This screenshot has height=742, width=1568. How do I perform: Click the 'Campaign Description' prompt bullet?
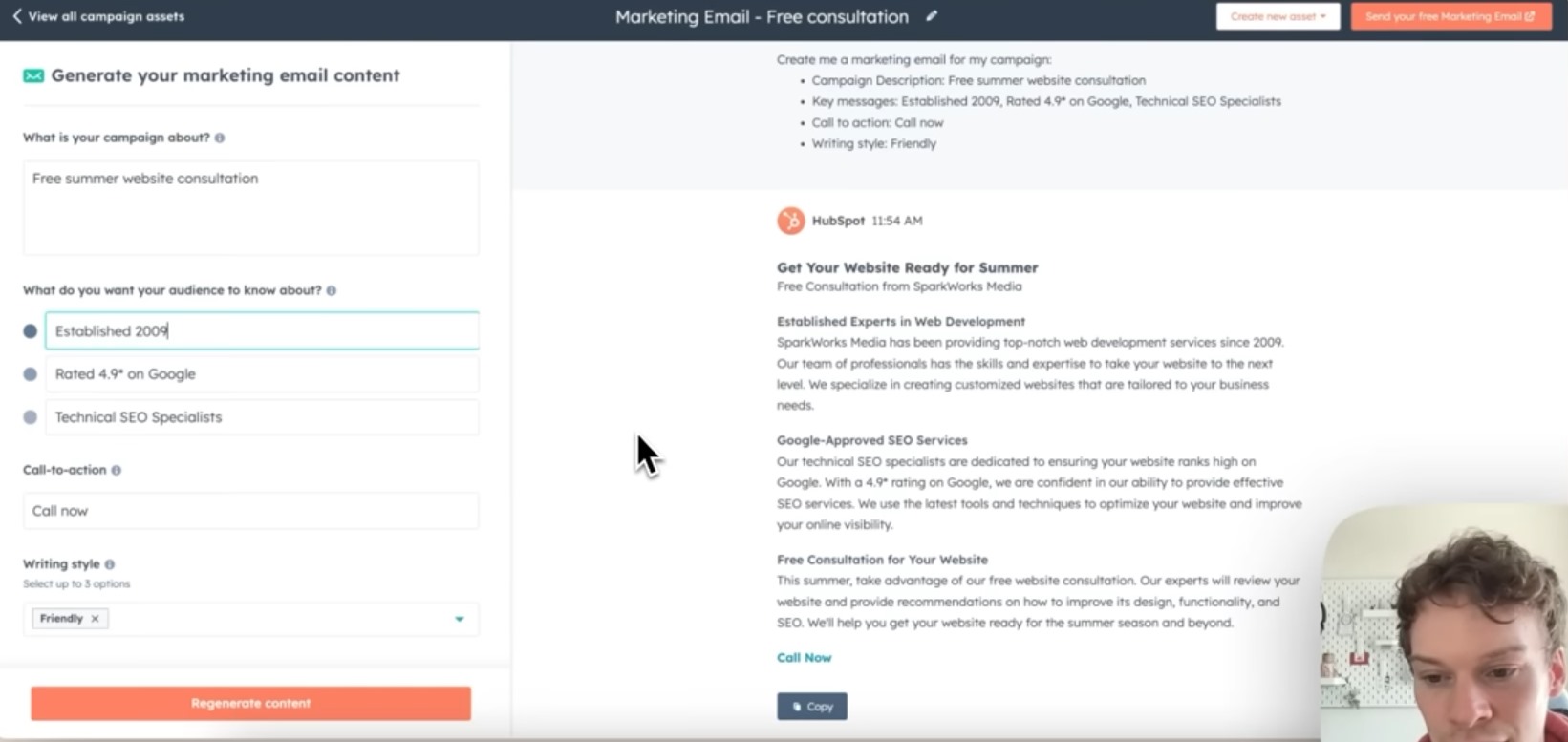(978, 80)
